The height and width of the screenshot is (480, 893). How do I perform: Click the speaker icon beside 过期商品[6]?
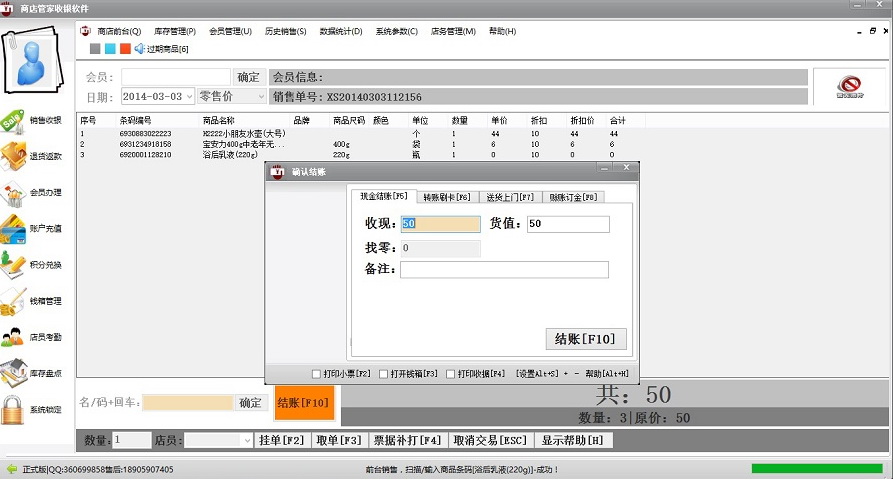coord(140,49)
